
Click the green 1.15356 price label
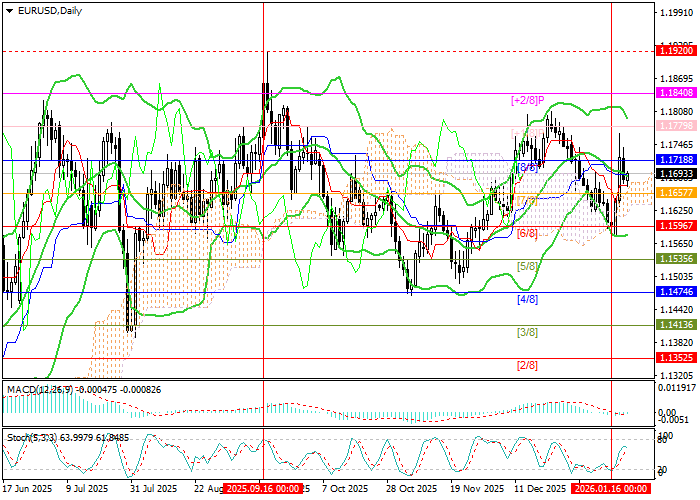pos(675,258)
